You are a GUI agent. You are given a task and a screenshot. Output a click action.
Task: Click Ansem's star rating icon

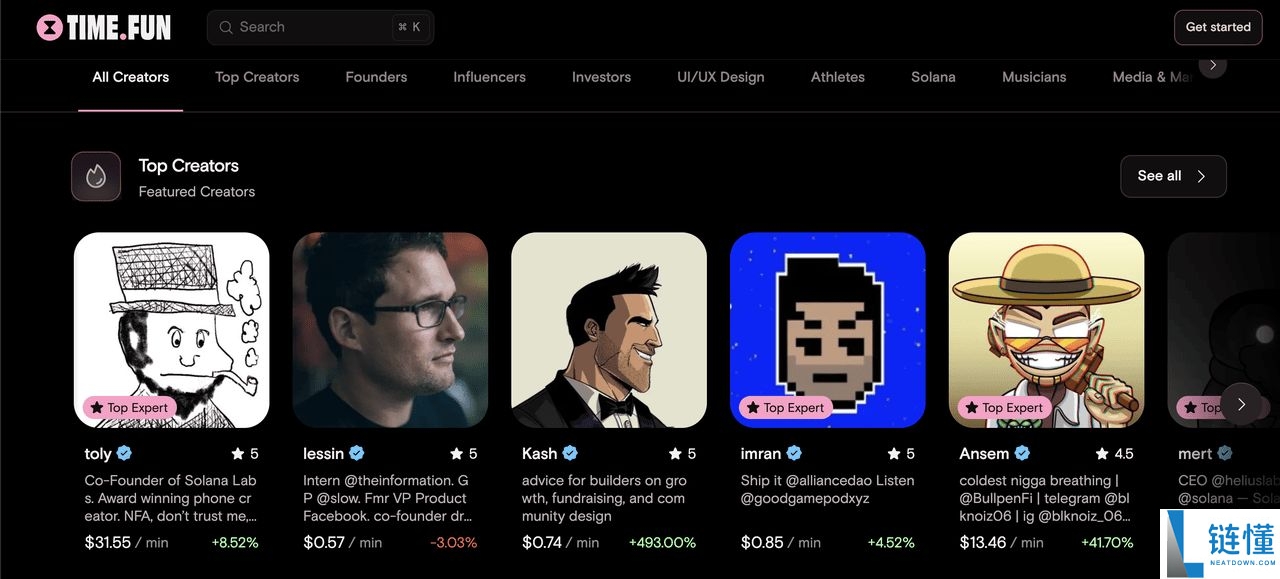1102,453
